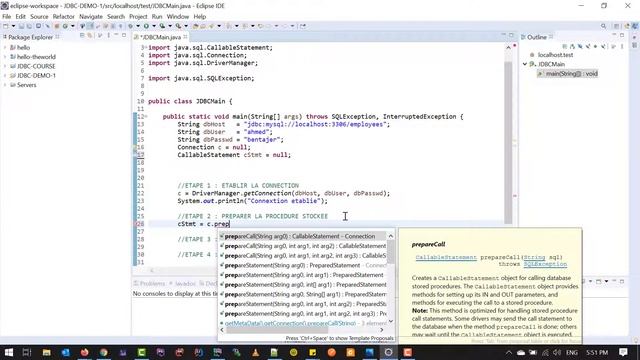
Task: Toggle Hide Local Types in Outline toolbar
Action: 603,46
